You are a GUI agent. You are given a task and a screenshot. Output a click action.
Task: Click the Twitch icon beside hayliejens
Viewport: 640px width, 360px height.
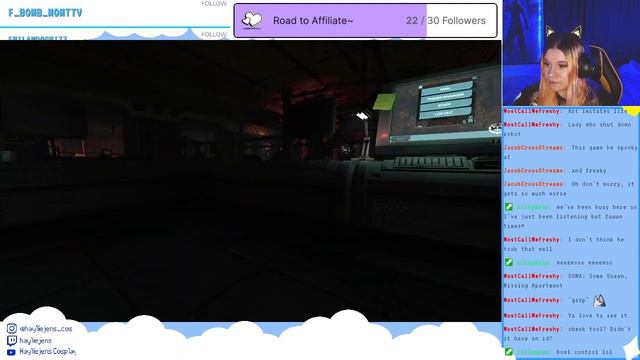point(12,340)
